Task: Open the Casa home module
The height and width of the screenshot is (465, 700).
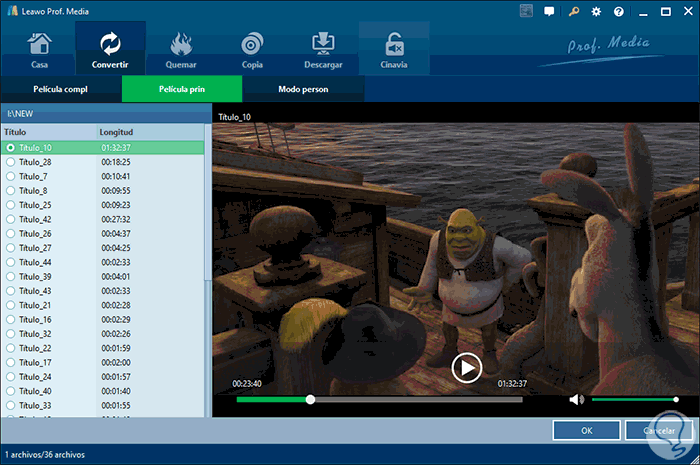Action: [39, 50]
